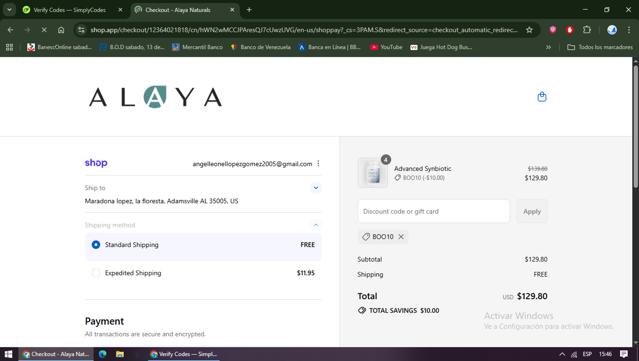Open Todos los marcadores folder
This screenshot has width=639, height=361.
(x=600, y=47)
